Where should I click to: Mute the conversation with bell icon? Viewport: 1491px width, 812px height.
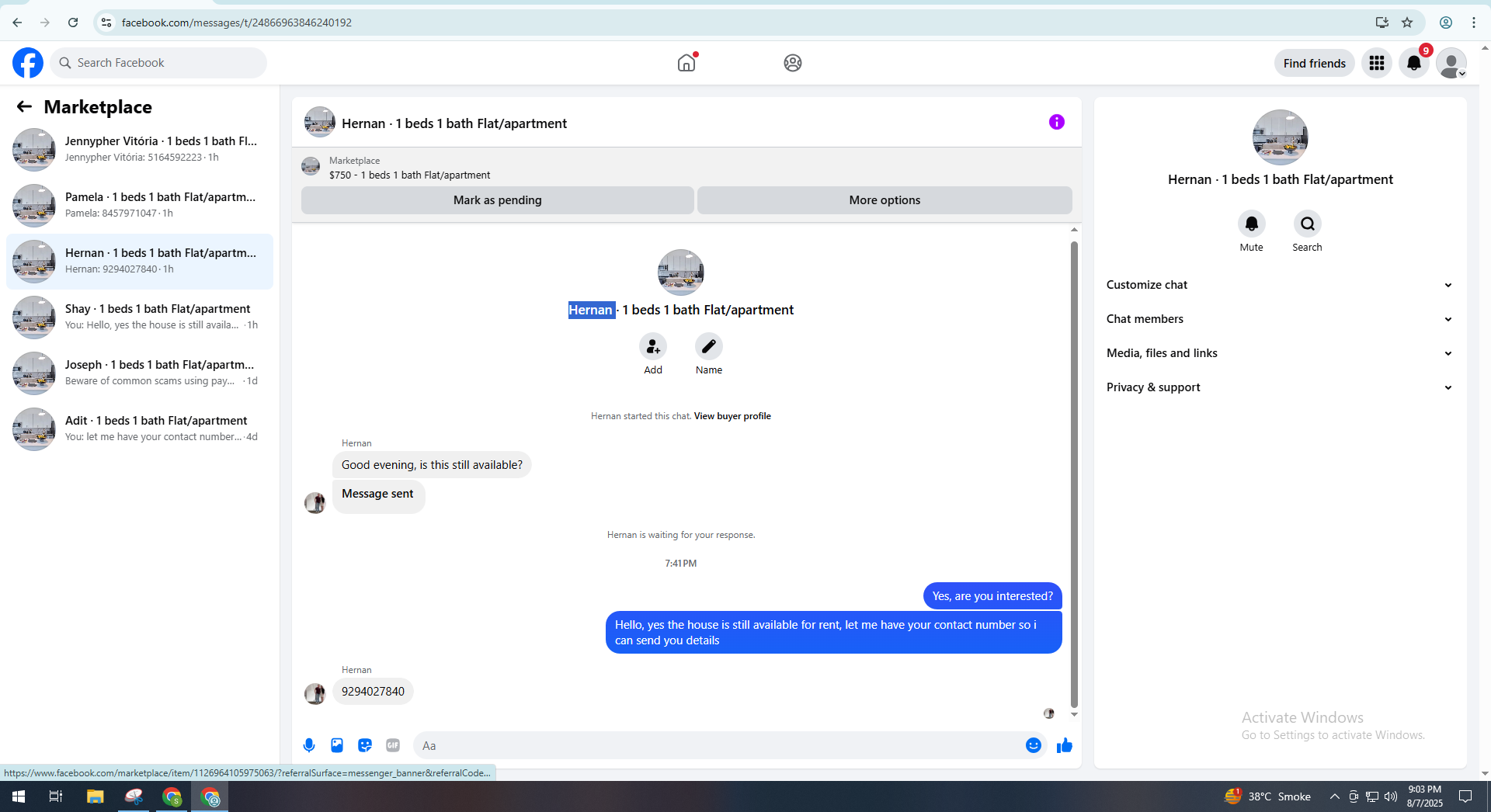coord(1251,224)
